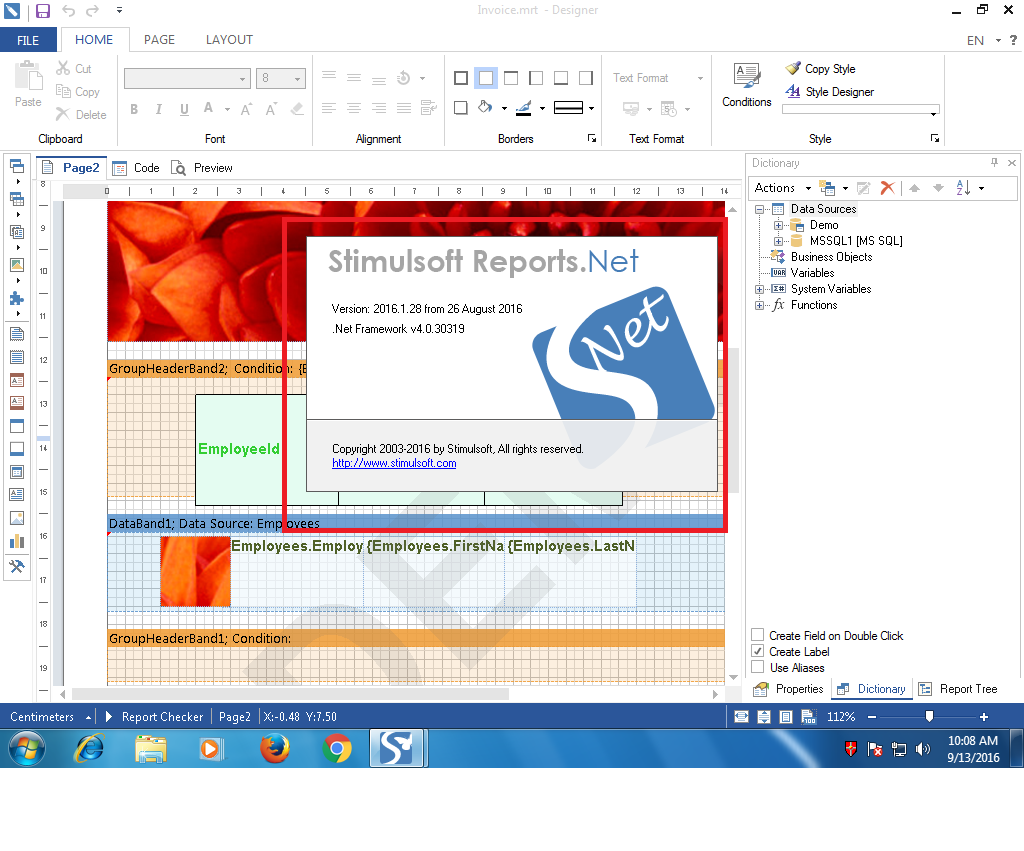
Task: Collapse the Data Sources tree node
Action: [759, 210]
